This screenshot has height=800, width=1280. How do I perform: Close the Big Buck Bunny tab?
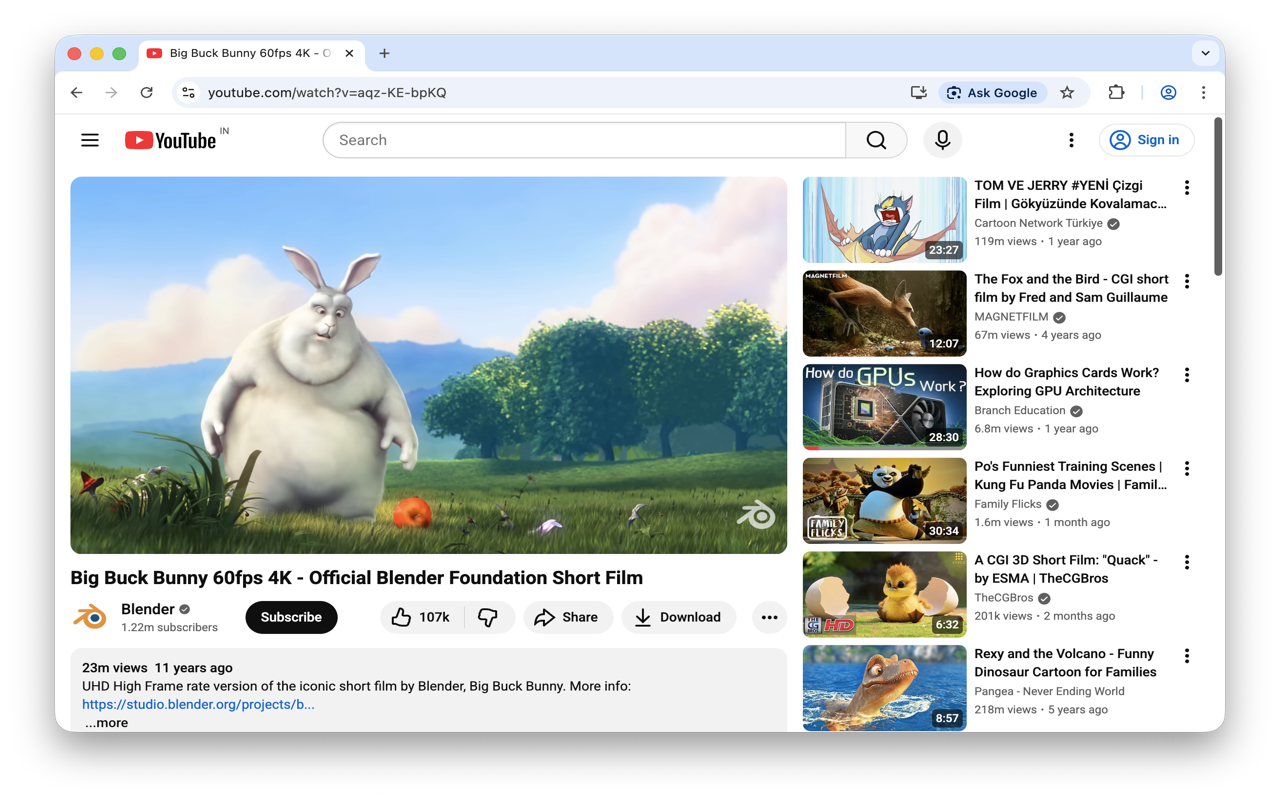click(x=349, y=53)
